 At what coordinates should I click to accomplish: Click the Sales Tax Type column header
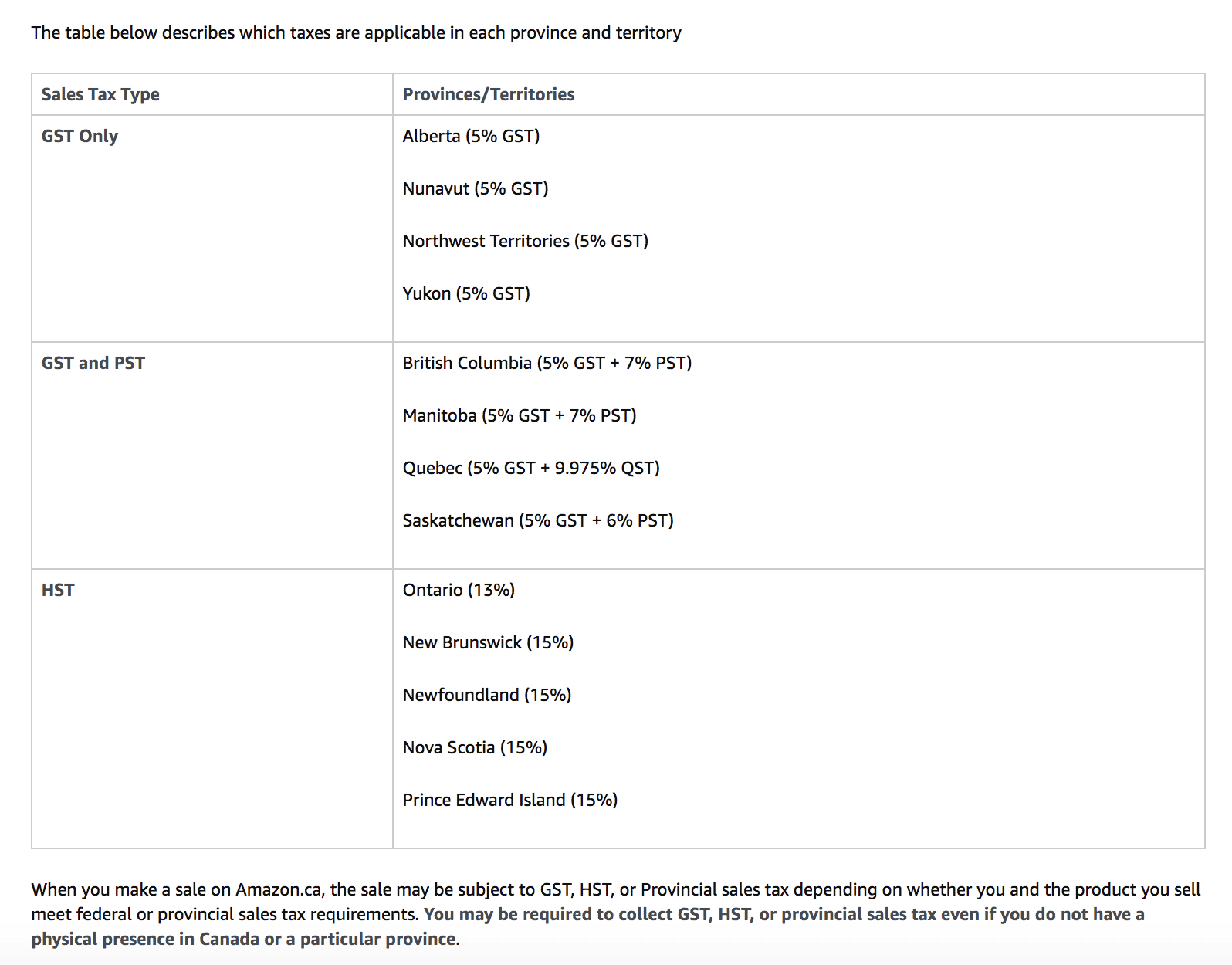pos(100,94)
